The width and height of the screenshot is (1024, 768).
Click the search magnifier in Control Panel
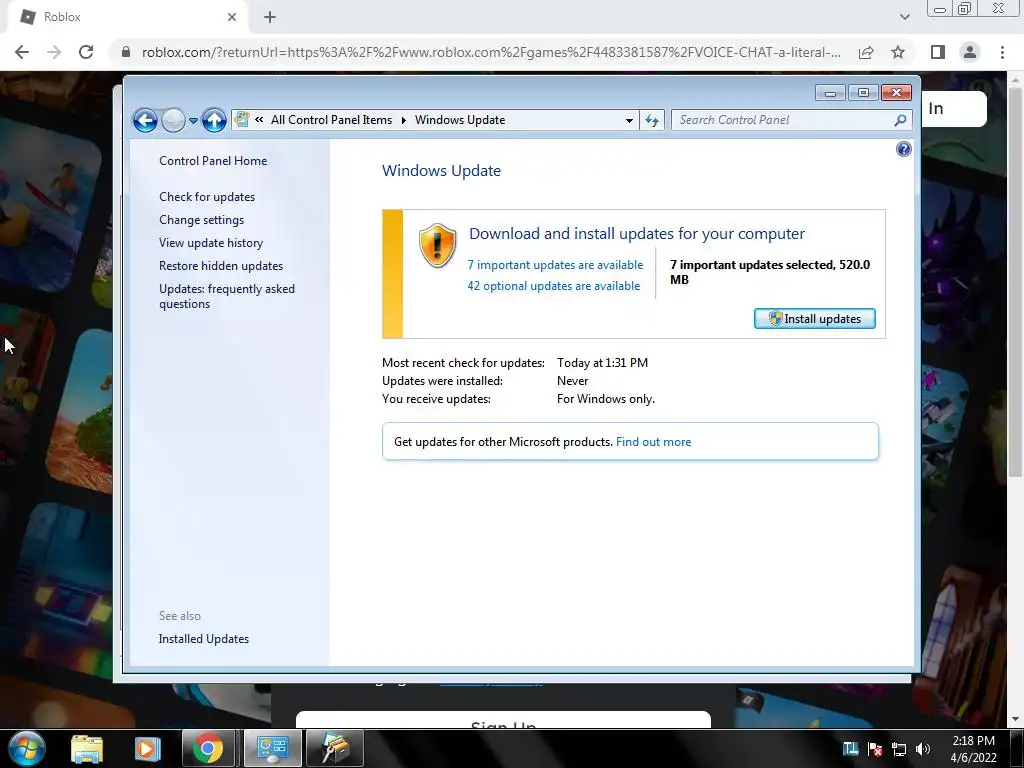[901, 120]
